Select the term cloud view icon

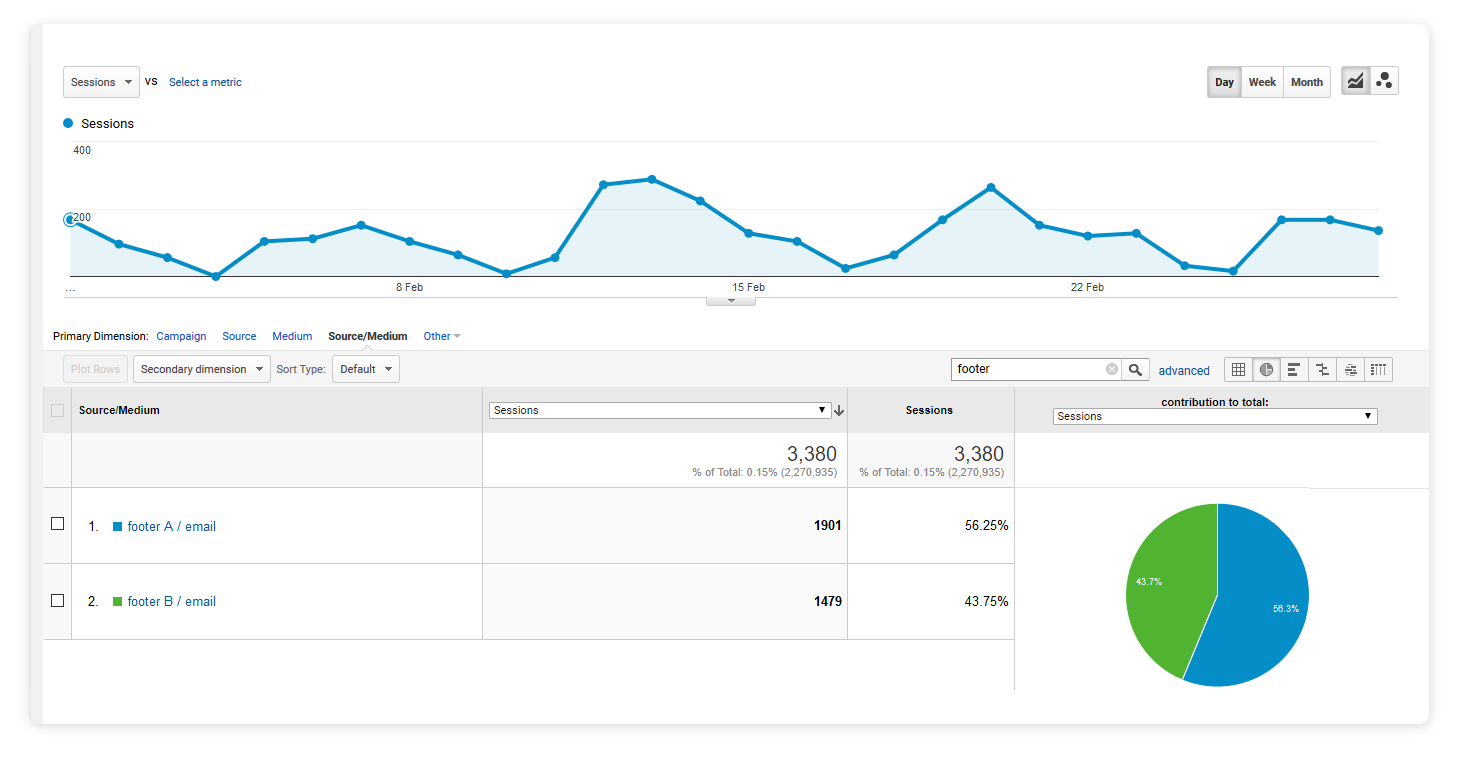pyautogui.click(x=1350, y=369)
